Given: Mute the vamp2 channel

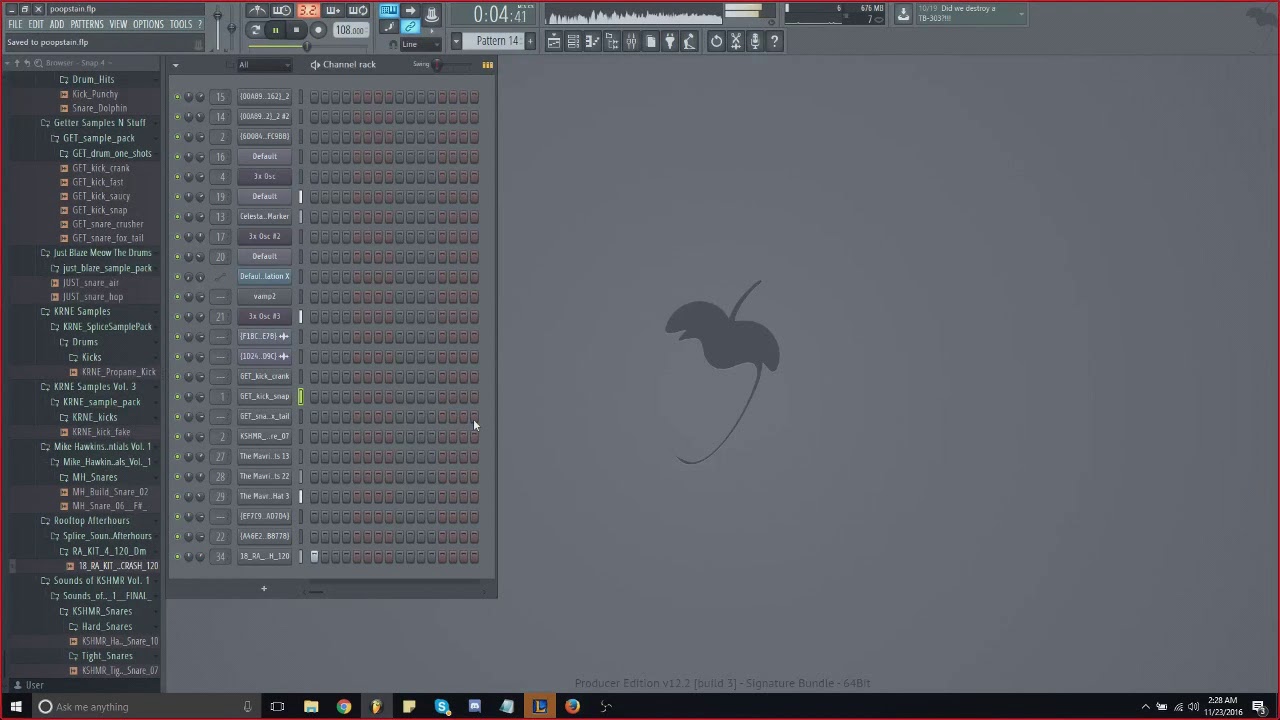Looking at the screenshot, I should tap(178, 297).
